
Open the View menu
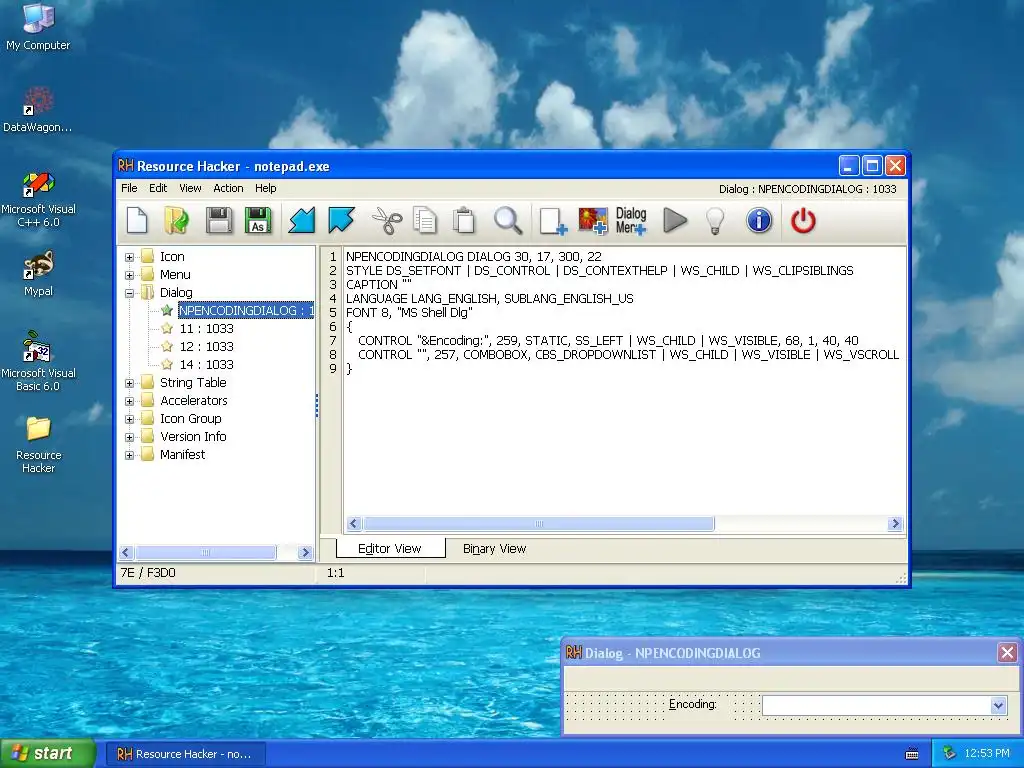coord(190,188)
